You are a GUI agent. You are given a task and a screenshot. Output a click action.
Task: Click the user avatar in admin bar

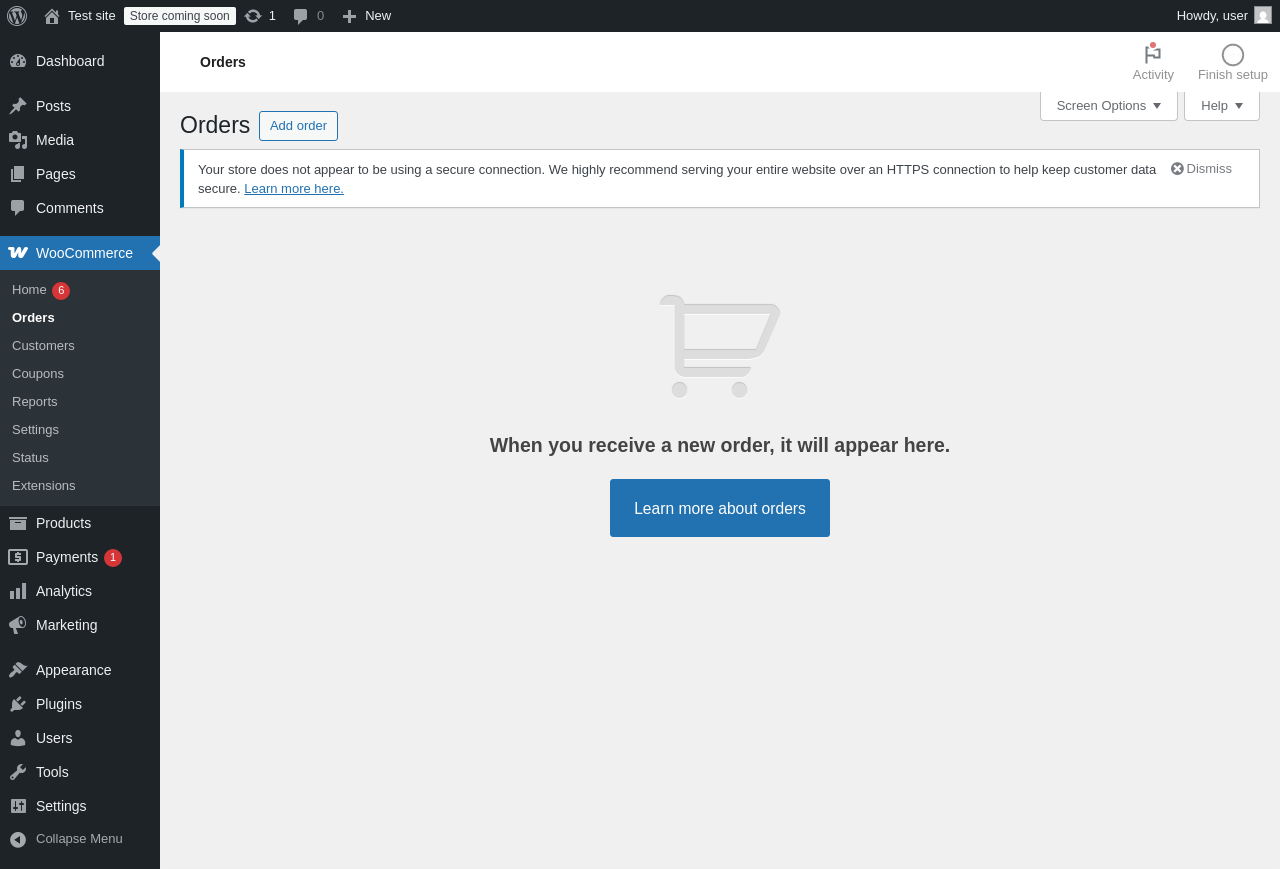click(1263, 15)
